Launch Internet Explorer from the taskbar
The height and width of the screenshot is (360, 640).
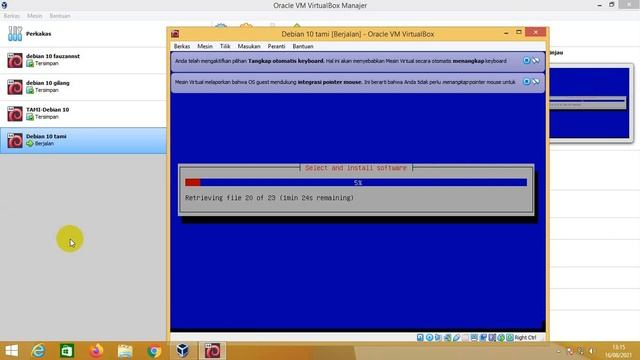point(38,351)
